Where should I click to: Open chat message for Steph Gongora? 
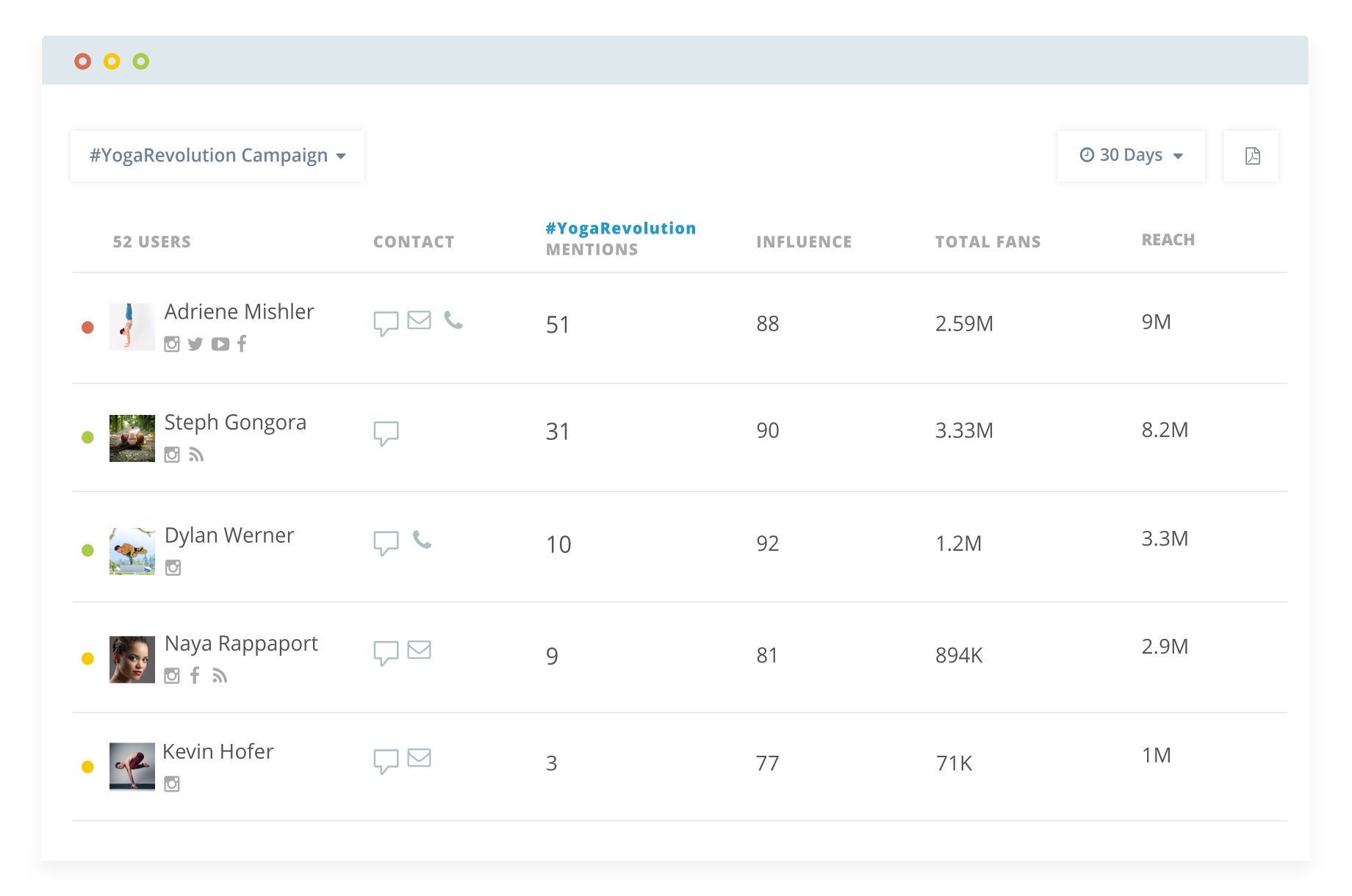[386, 433]
